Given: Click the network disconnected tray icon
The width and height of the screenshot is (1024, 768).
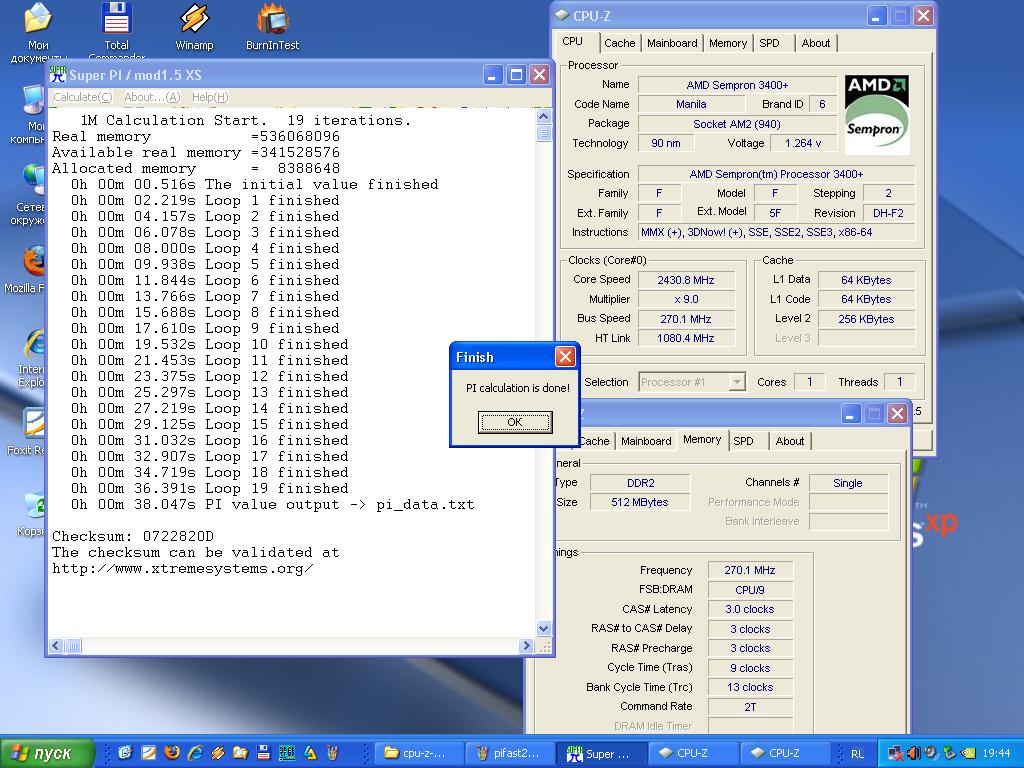Looking at the screenshot, I should [x=896, y=753].
